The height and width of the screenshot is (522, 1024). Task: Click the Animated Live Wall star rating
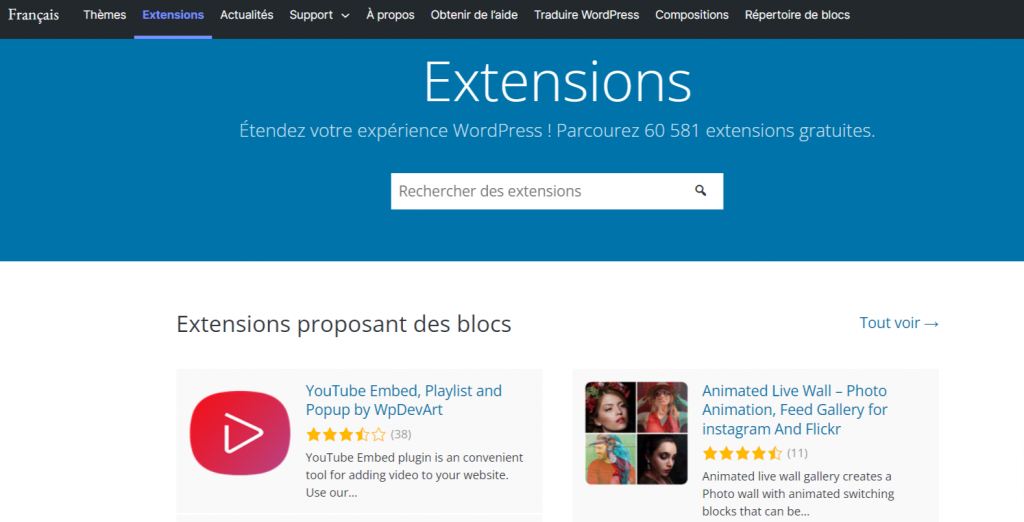tap(742, 453)
